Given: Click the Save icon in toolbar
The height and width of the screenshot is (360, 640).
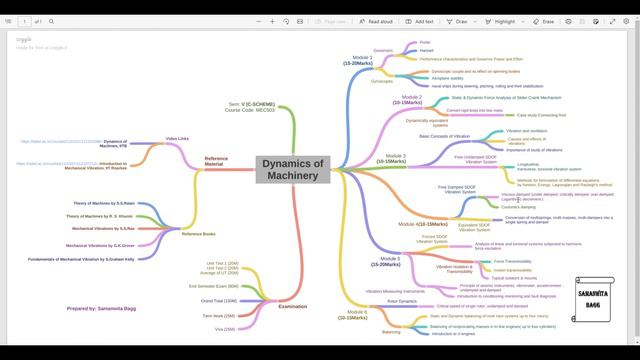Looking at the screenshot, I should point(582,21).
